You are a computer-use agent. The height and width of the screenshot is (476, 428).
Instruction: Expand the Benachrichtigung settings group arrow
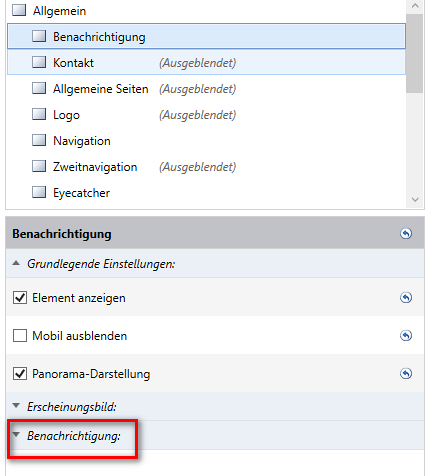(x=16, y=434)
